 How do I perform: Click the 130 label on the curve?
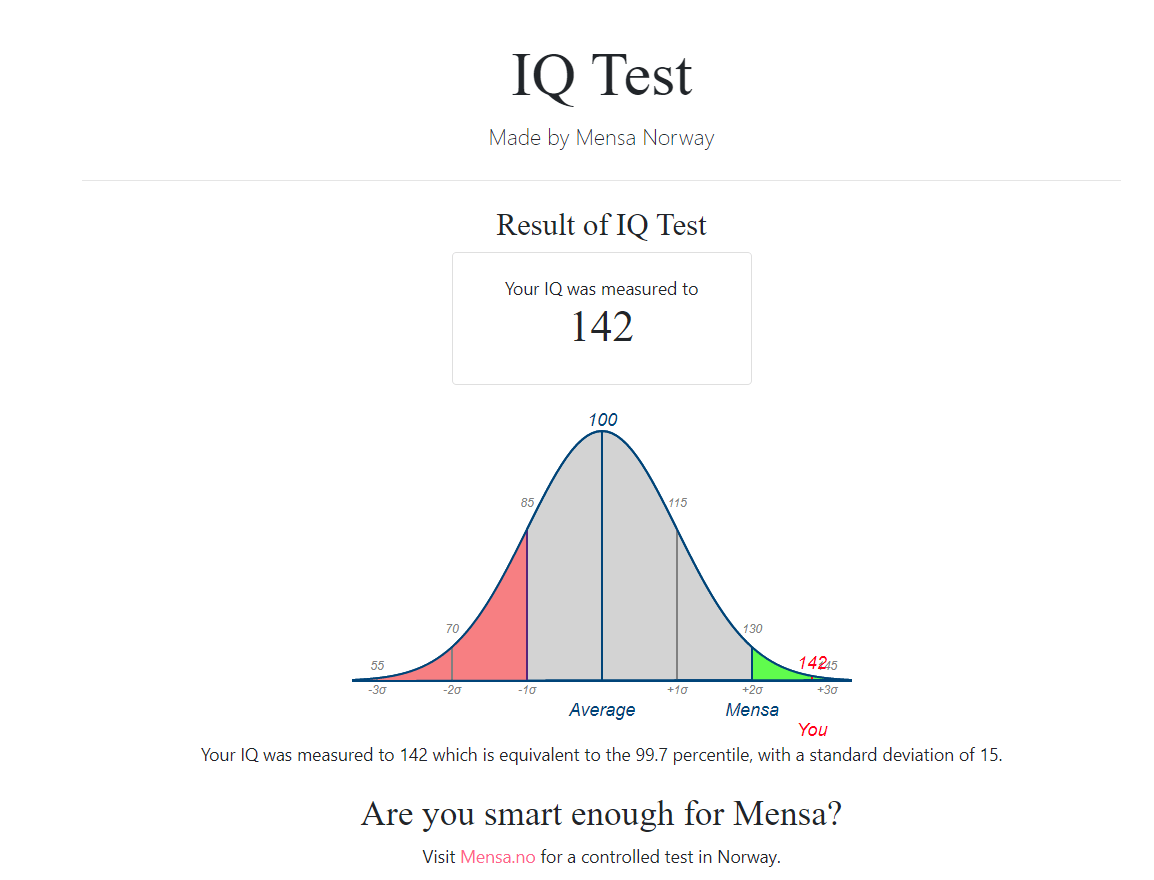coord(752,629)
